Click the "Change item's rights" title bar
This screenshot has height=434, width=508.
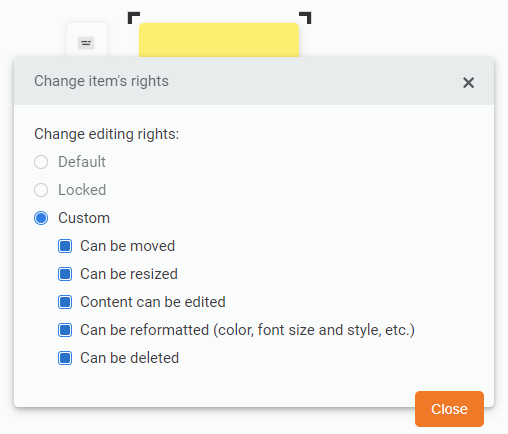pyautogui.click(x=254, y=81)
